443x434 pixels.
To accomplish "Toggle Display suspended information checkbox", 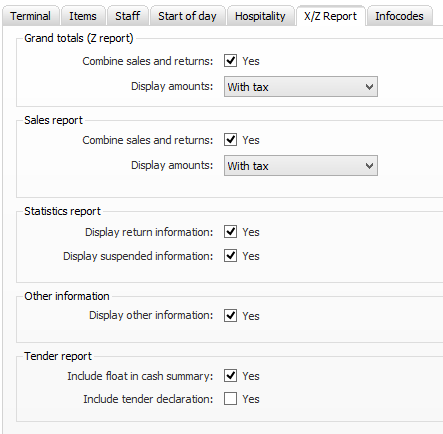I will point(230,256).
